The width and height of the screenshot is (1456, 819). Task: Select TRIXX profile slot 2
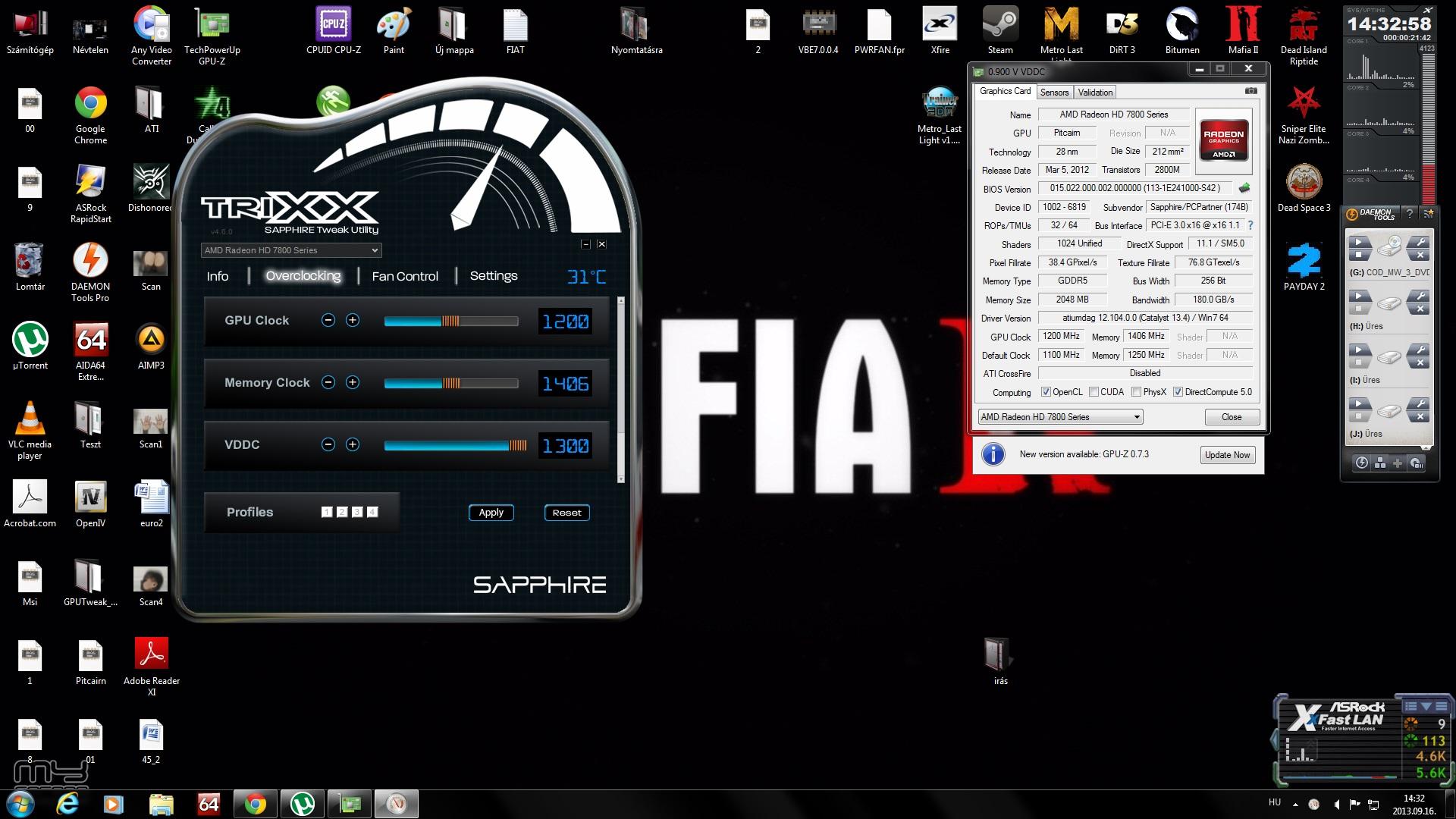[342, 513]
